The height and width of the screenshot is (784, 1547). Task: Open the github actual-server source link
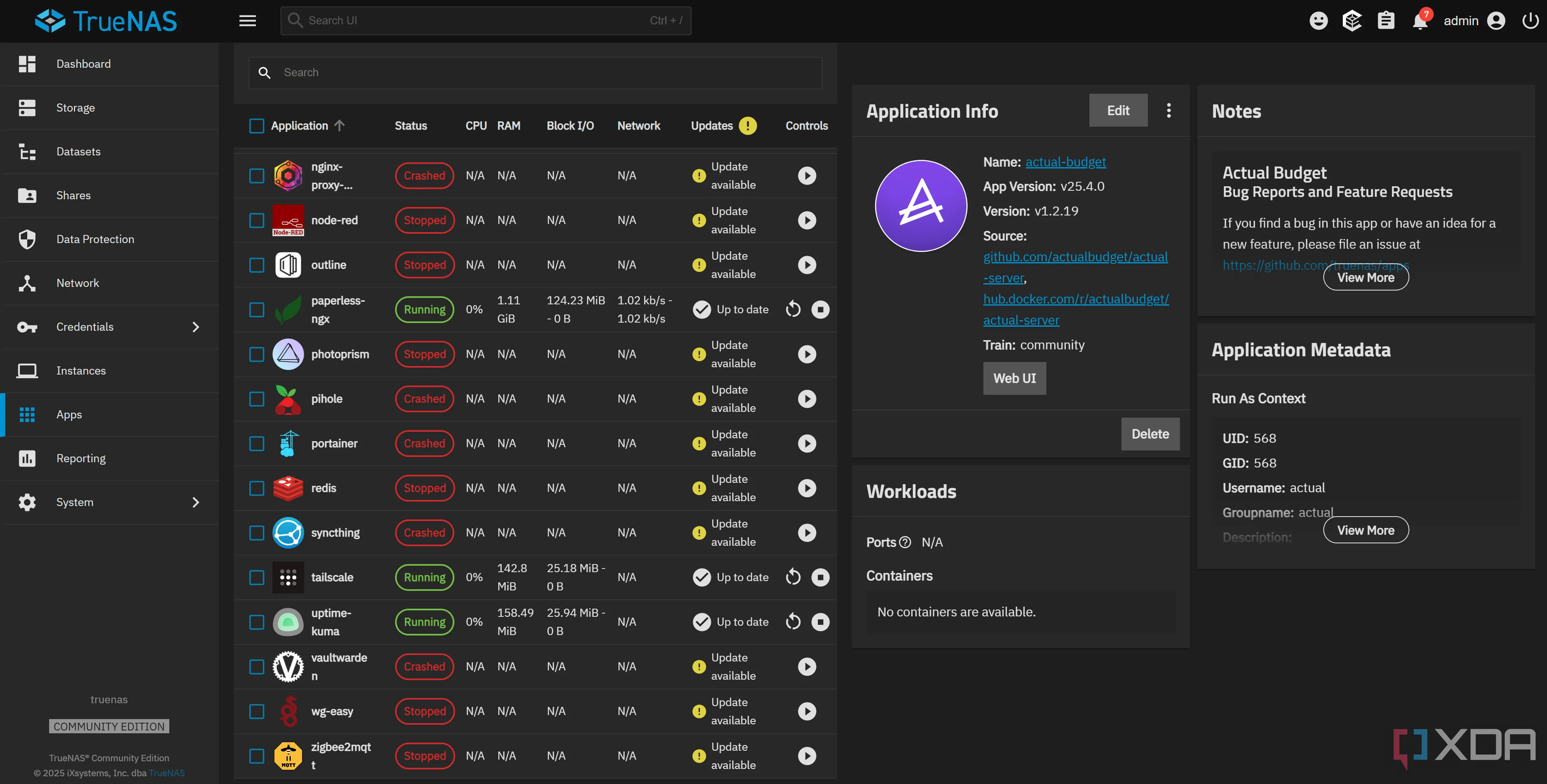[1075, 267]
